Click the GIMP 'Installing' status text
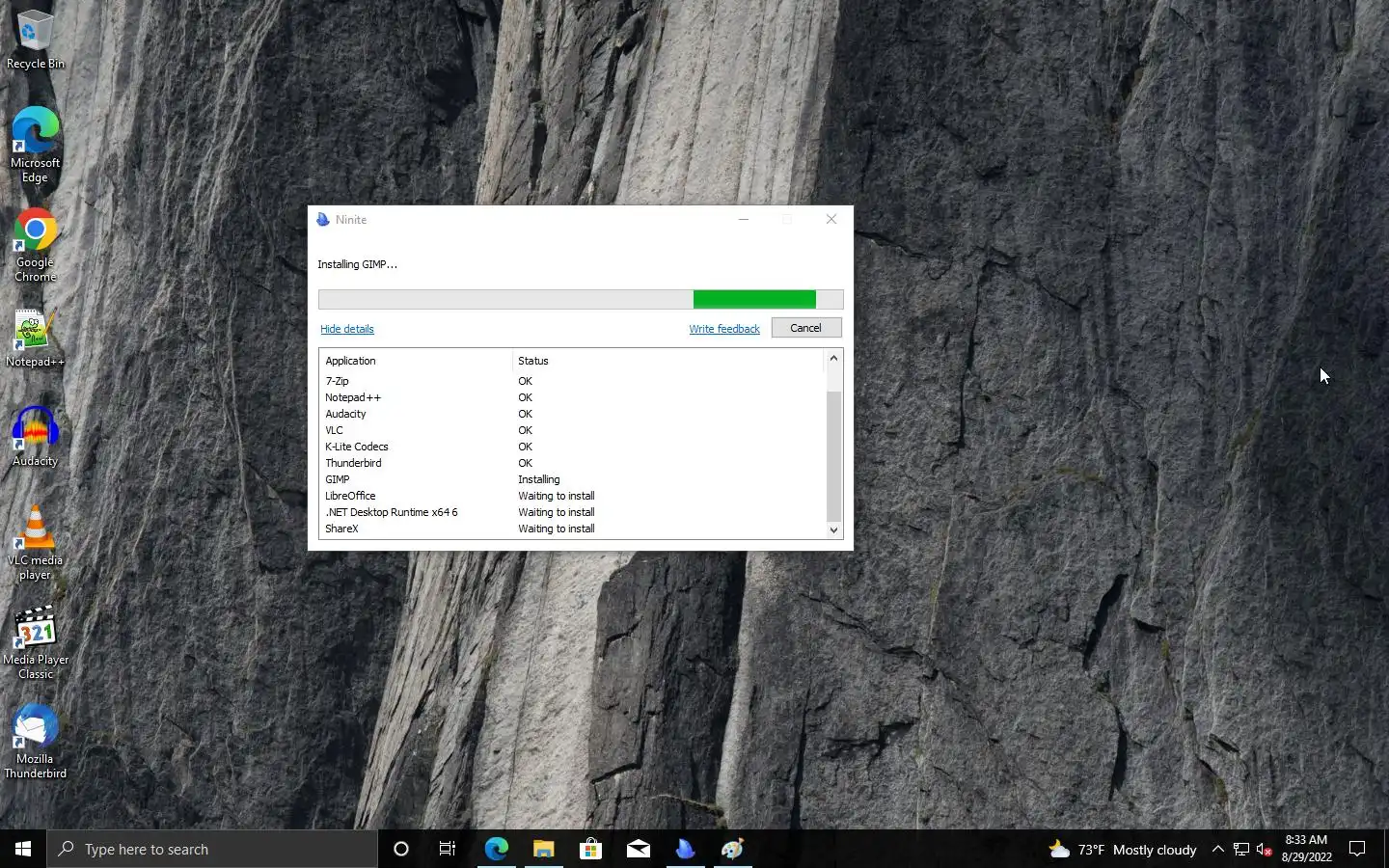Screen dimensions: 1389x868 [539, 479]
